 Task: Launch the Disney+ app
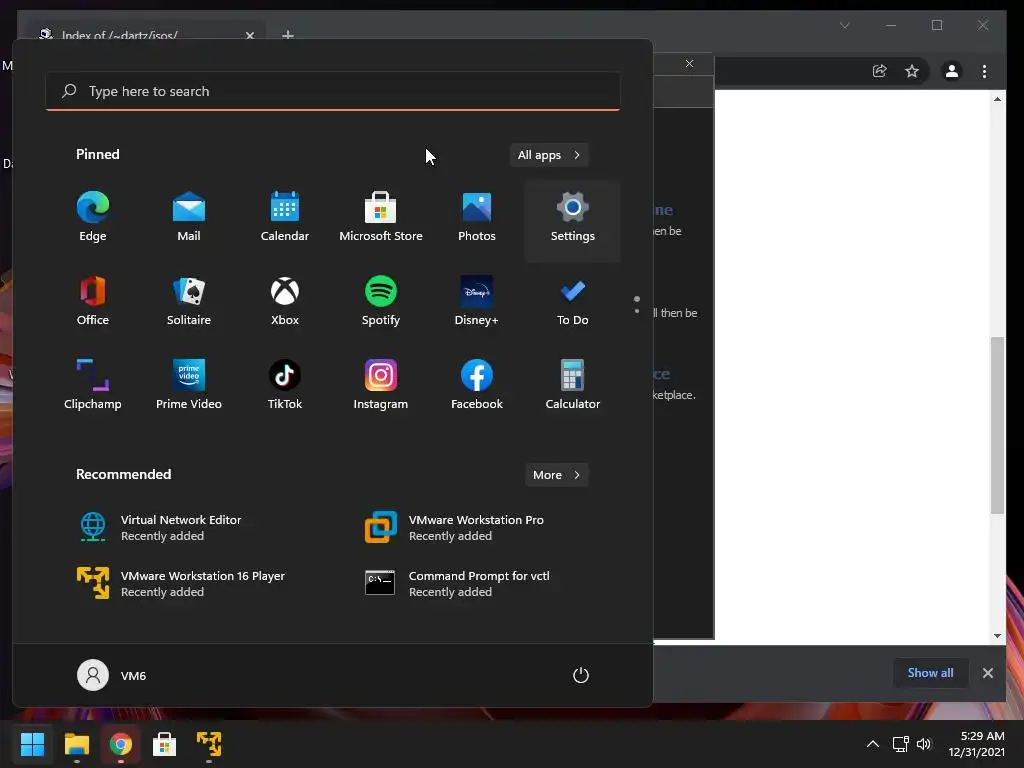(477, 302)
